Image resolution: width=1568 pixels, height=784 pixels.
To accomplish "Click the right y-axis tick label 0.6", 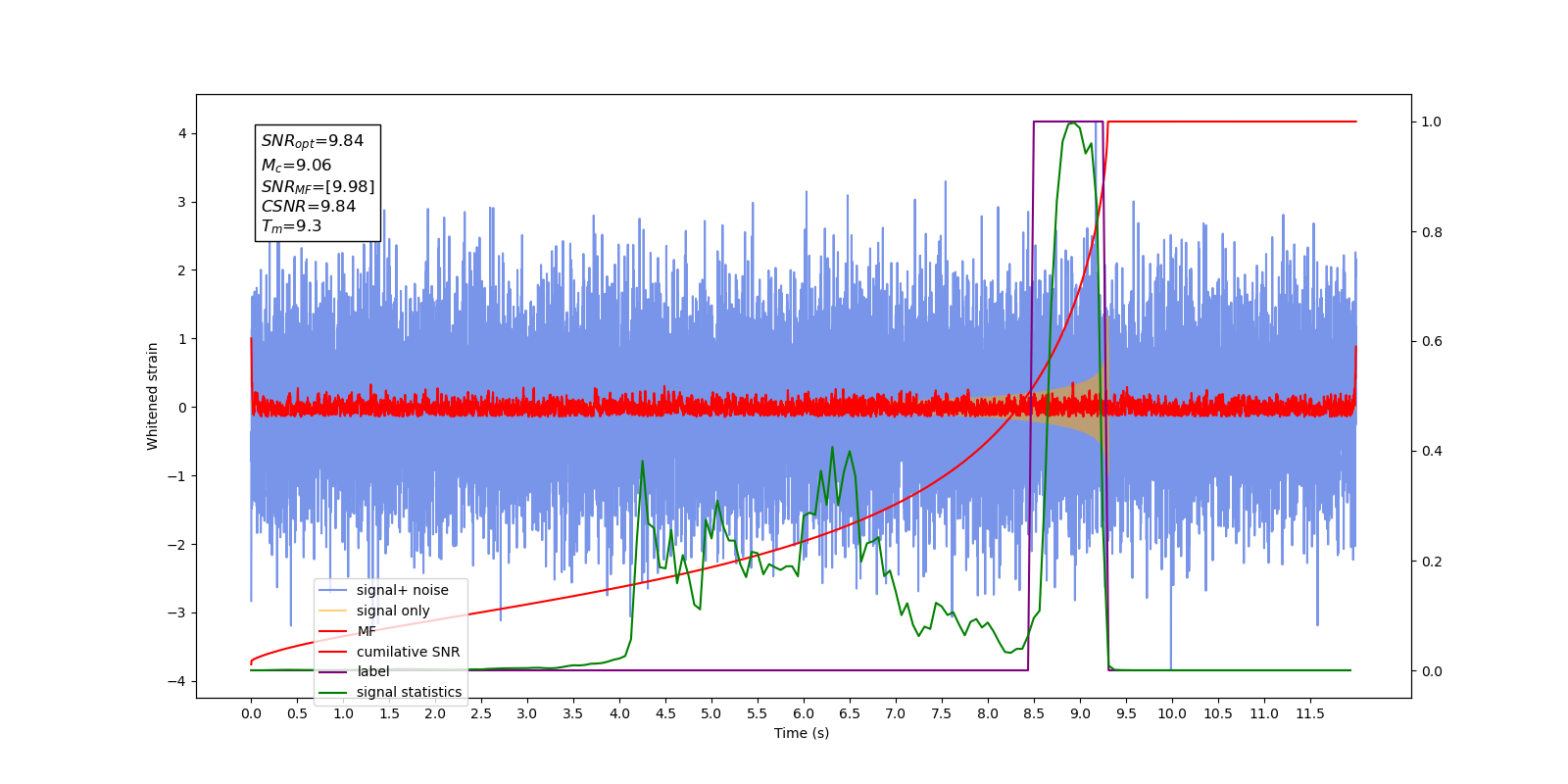I will click(1432, 342).
